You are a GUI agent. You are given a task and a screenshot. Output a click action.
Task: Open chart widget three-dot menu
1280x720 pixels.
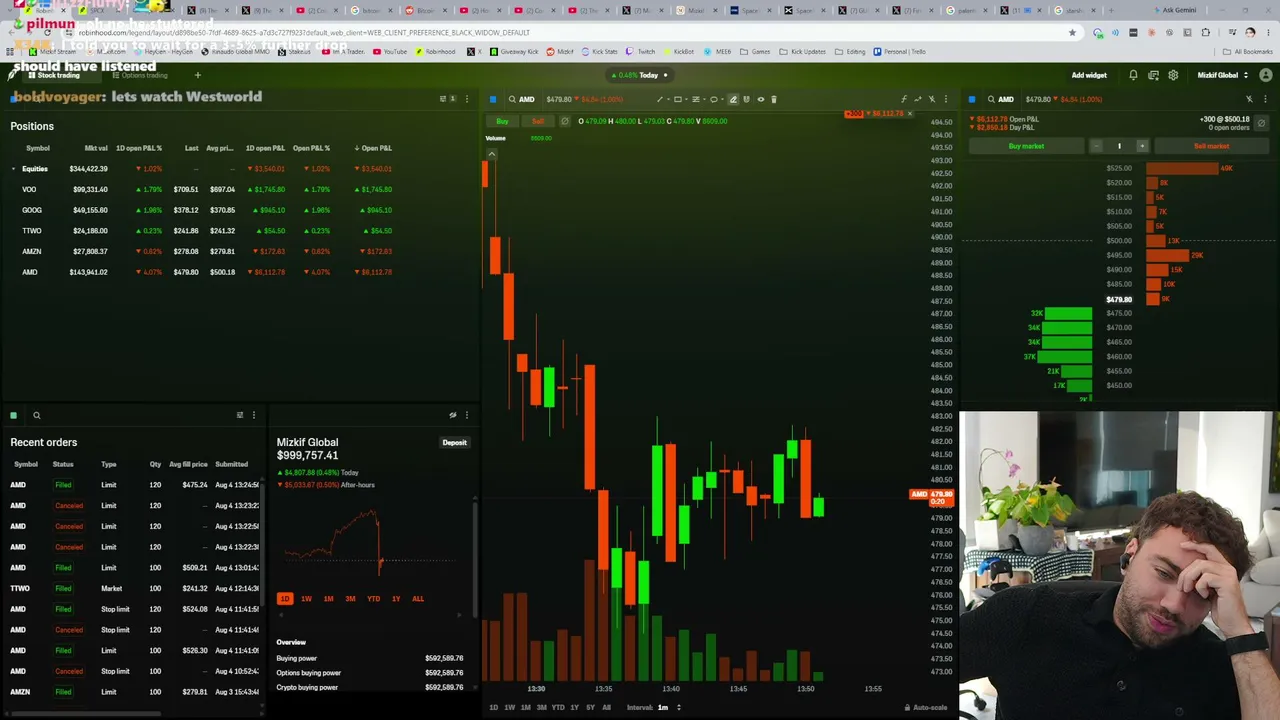coord(946,99)
